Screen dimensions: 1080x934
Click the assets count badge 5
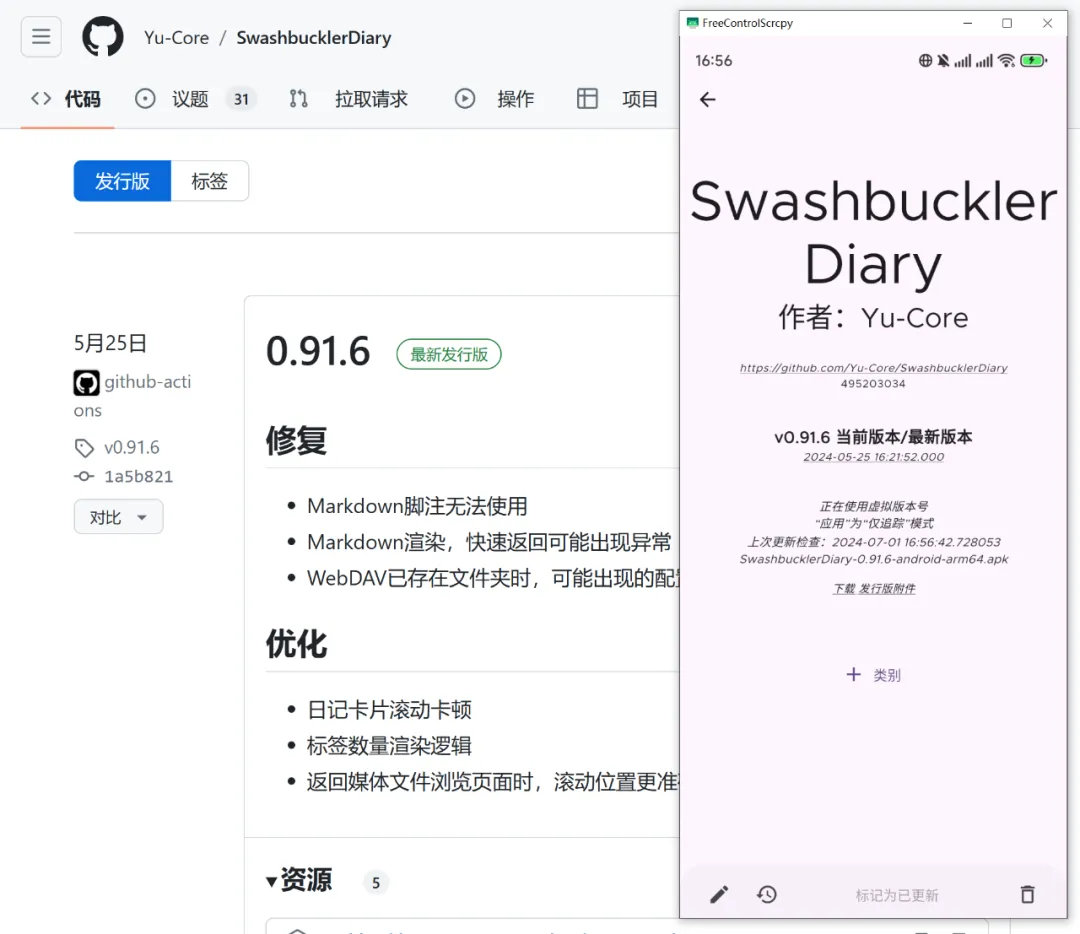tap(376, 882)
